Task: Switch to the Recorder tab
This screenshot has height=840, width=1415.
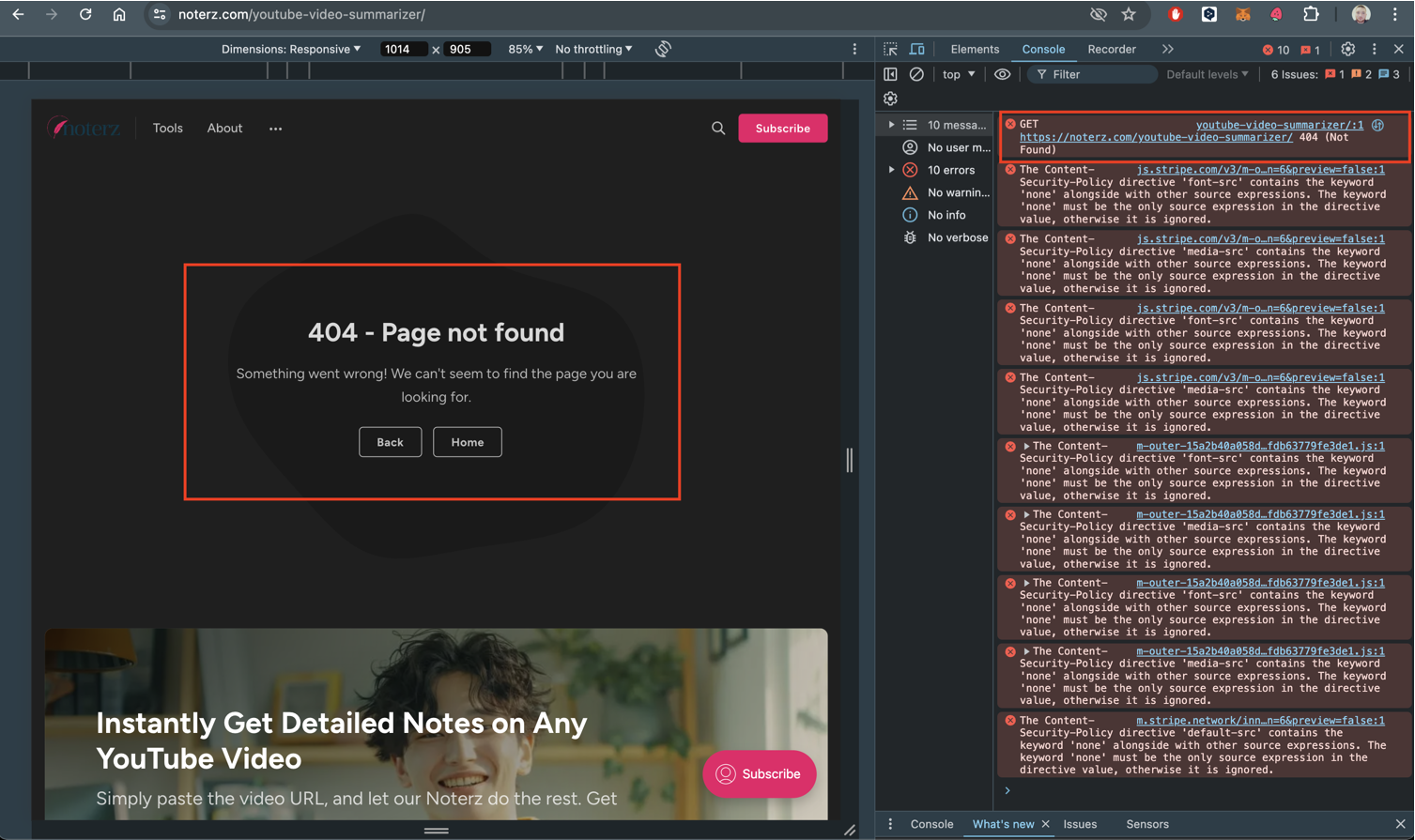Action: point(1112,49)
